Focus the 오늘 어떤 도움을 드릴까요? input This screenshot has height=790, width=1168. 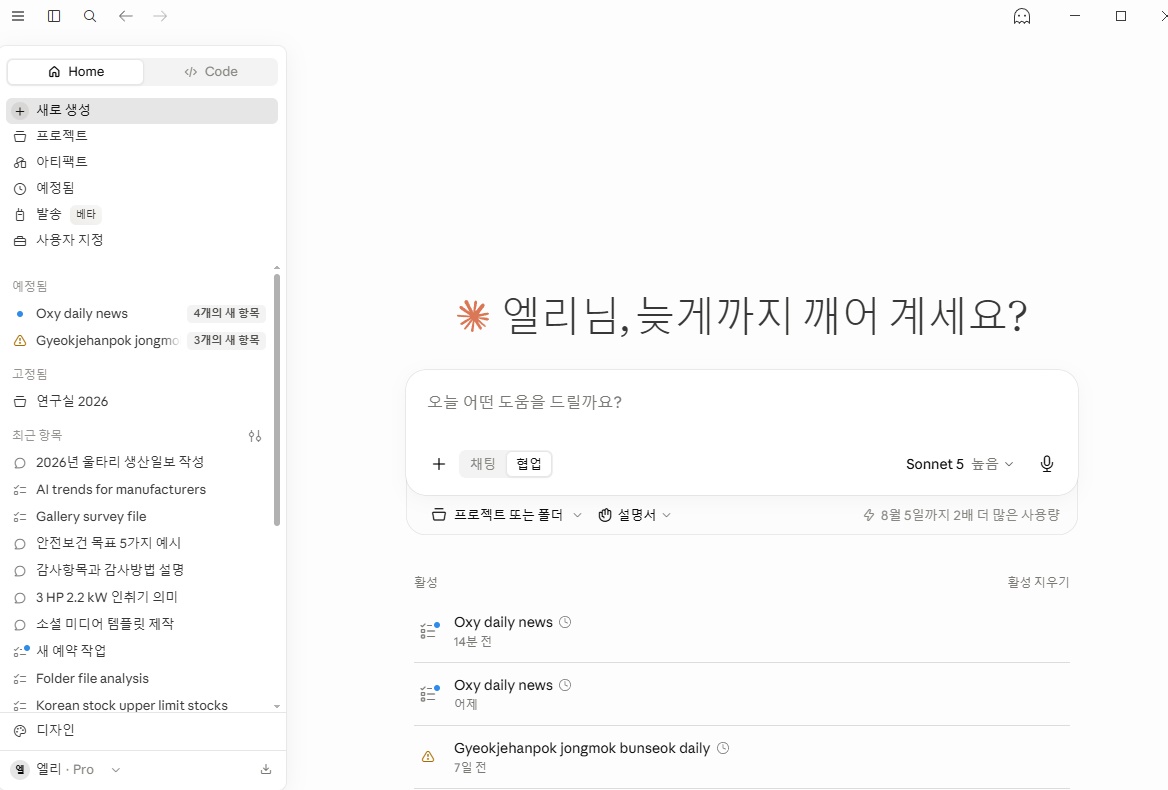tap(741, 402)
